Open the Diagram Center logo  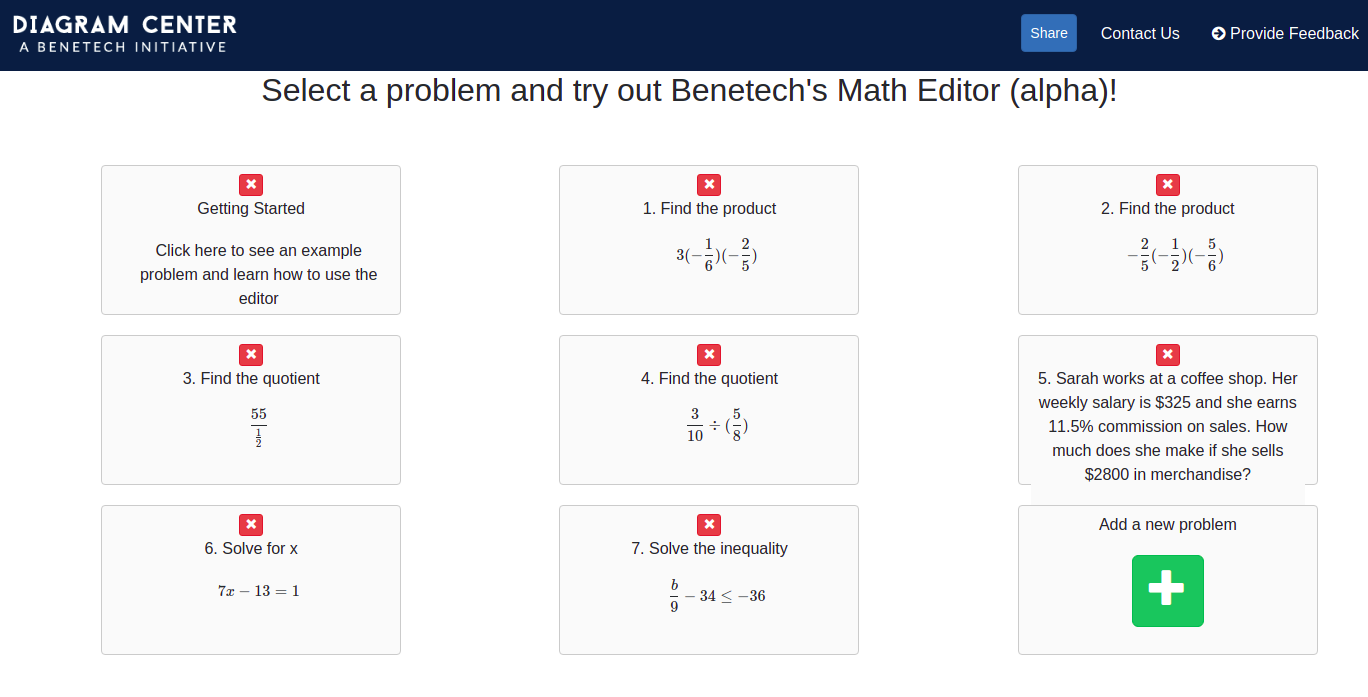pos(124,32)
